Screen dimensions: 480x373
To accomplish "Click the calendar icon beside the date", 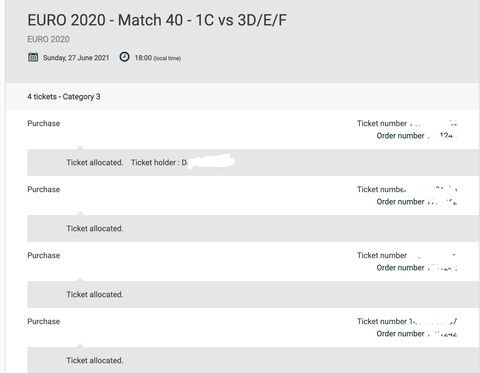I will point(33,57).
